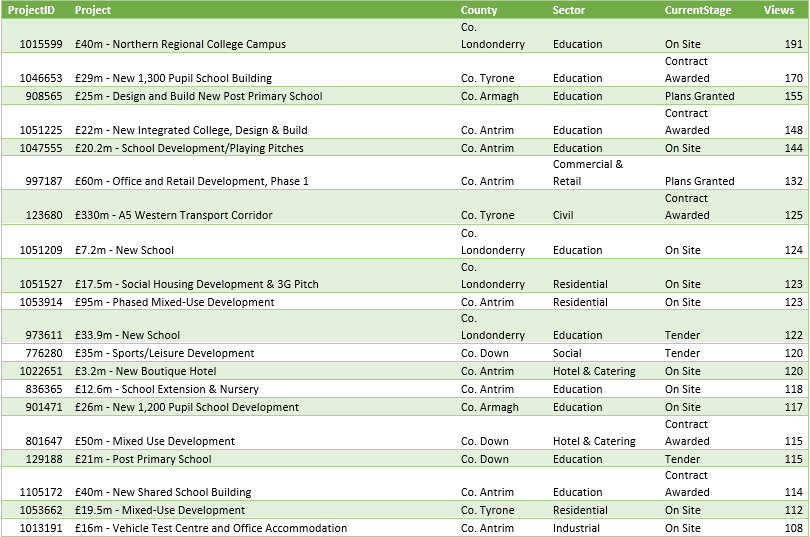
Task: Select £33.9m - New School
Action: click(128, 336)
